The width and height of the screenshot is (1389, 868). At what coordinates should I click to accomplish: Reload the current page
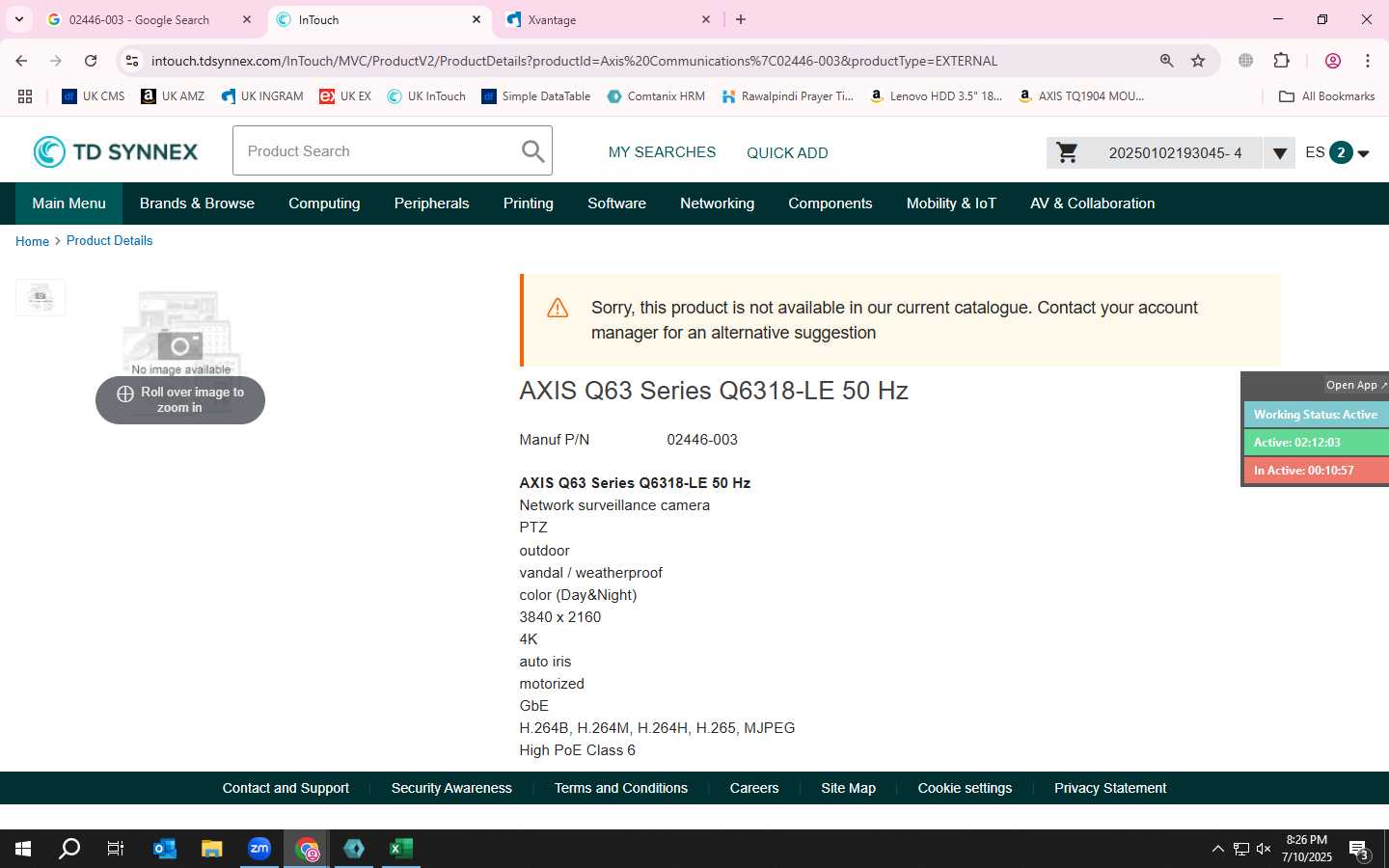(91, 61)
